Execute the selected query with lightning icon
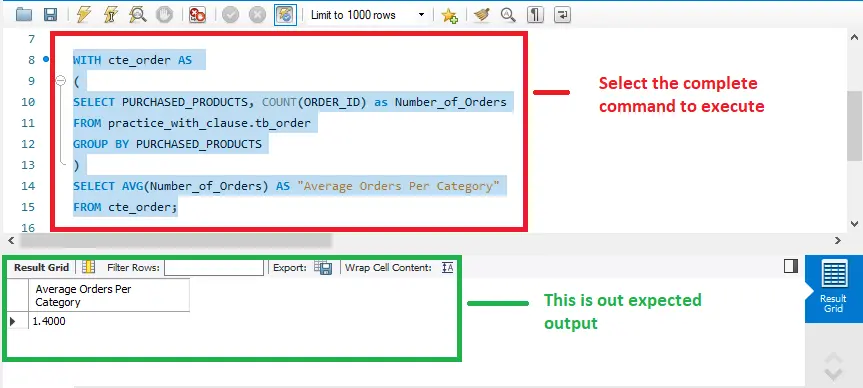 click(84, 14)
